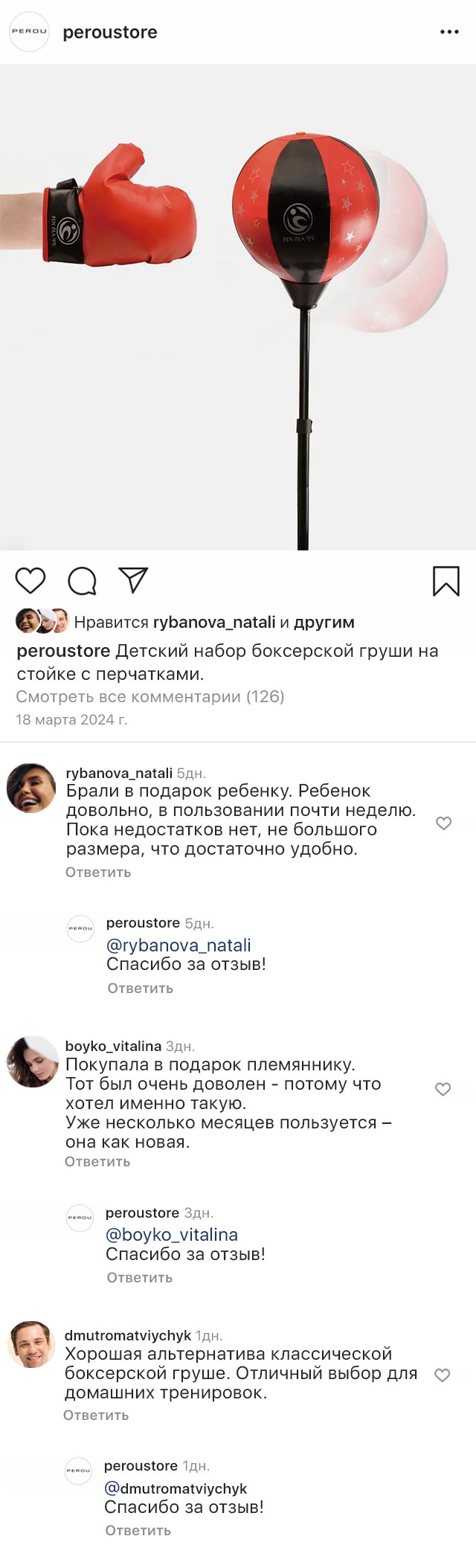476x1568 pixels.
Task: Open the peroustore profile logo in header
Action: [29, 32]
